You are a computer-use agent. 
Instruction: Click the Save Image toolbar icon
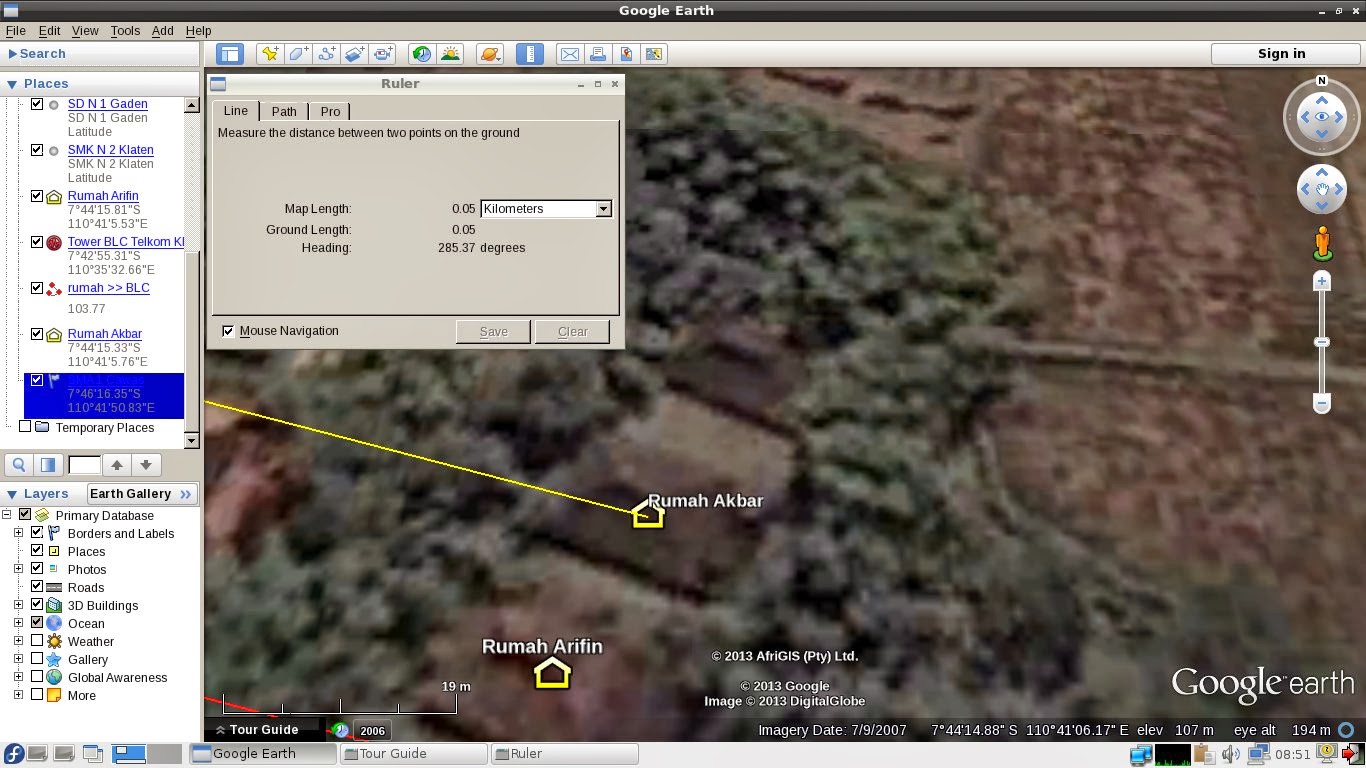coord(626,54)
